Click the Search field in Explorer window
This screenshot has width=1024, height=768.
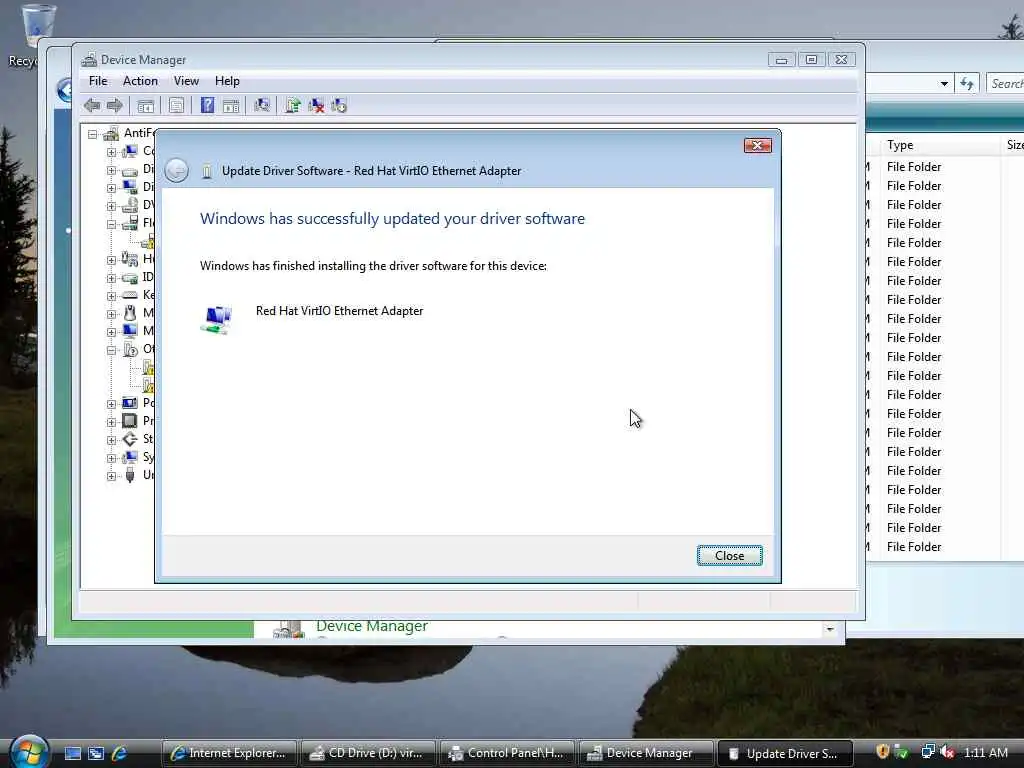[x=1006, y=84]
